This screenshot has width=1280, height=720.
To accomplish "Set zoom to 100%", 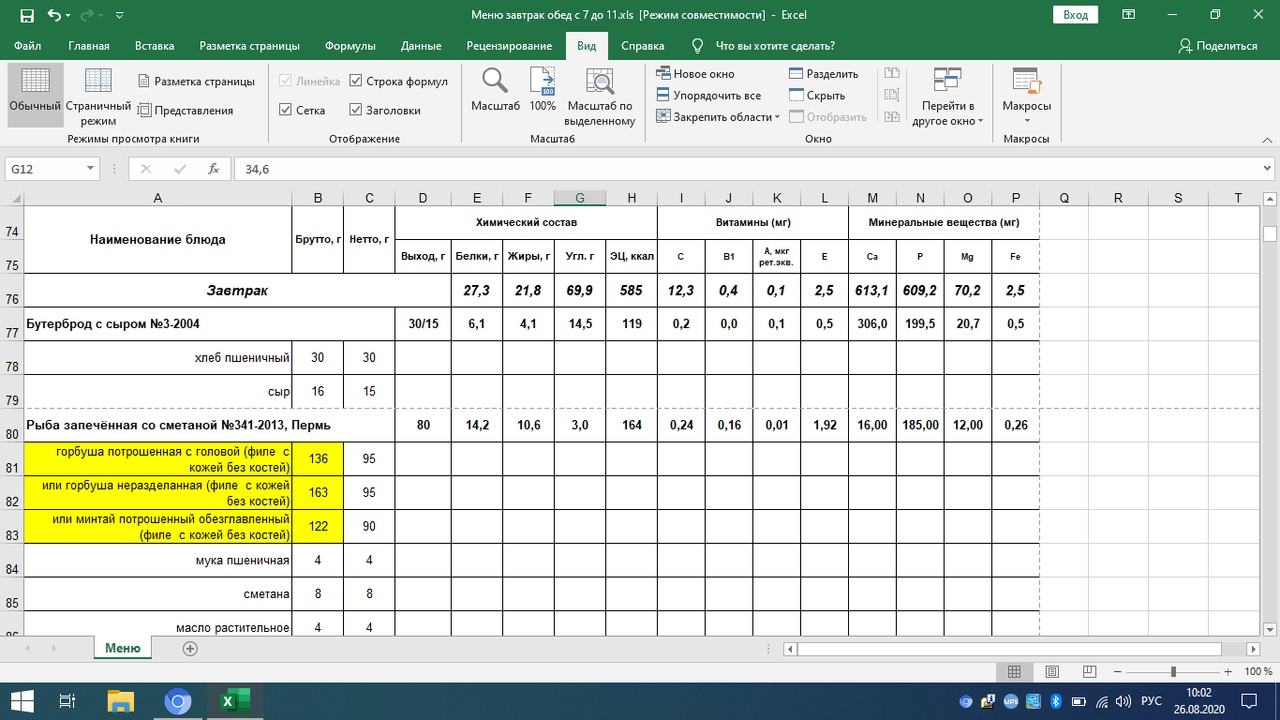I will [542, 93].
